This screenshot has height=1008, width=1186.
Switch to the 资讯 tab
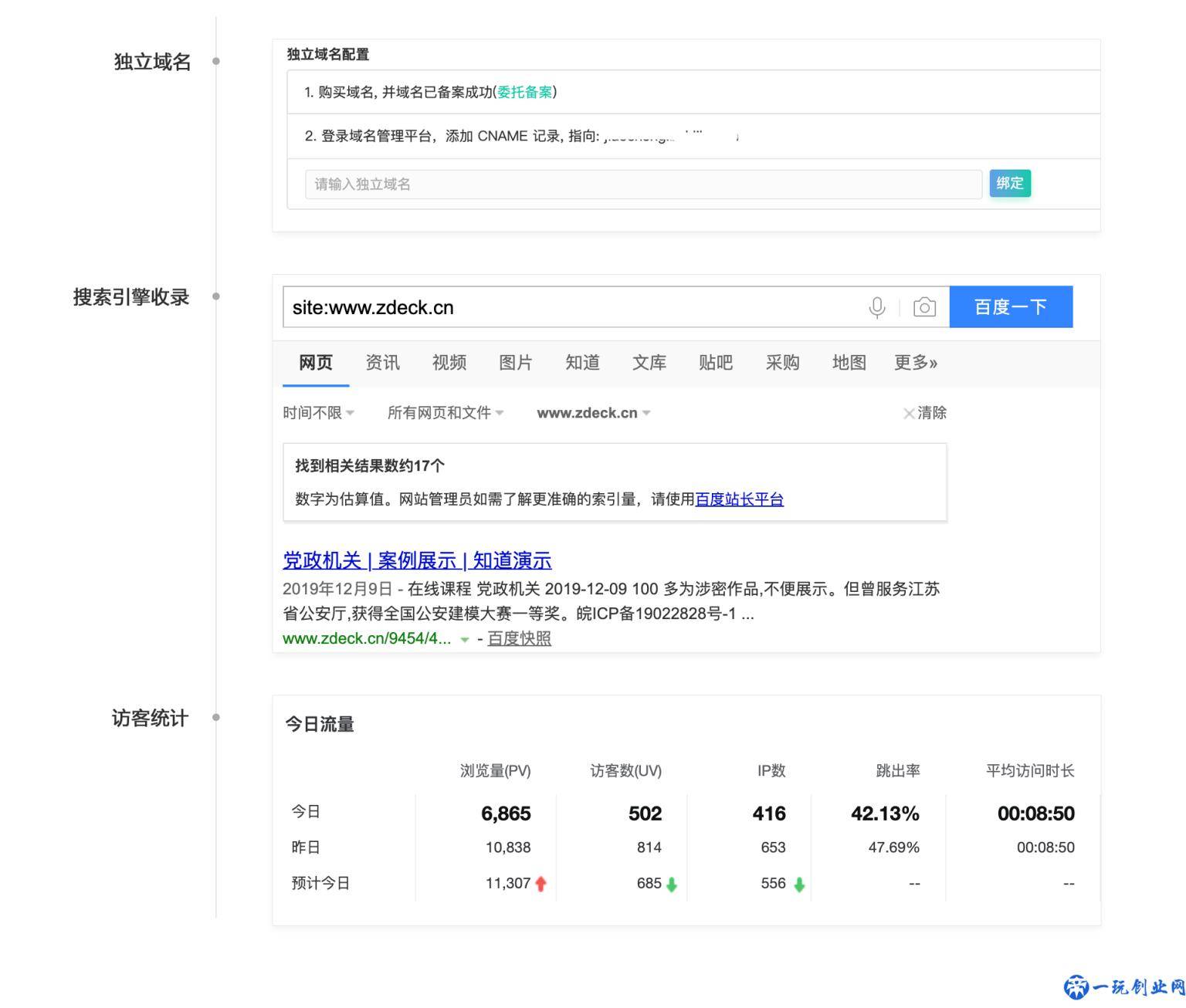point(382,363)
